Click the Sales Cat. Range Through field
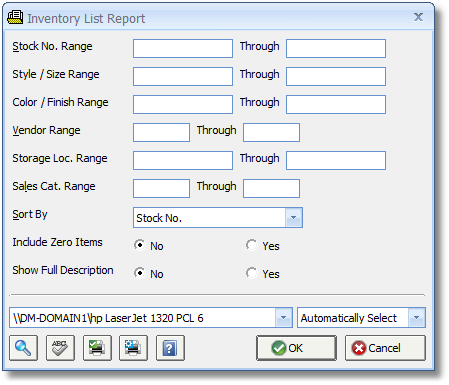 point(271,189)
